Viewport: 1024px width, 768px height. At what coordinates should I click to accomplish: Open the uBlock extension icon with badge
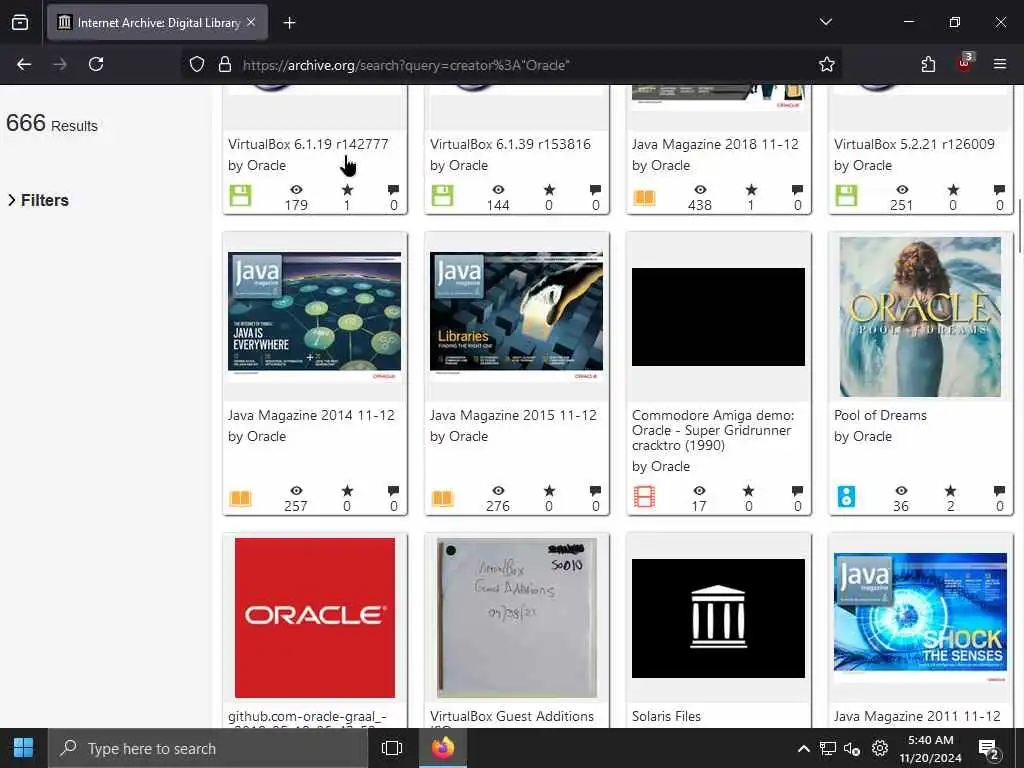click(x=965, y=63)
